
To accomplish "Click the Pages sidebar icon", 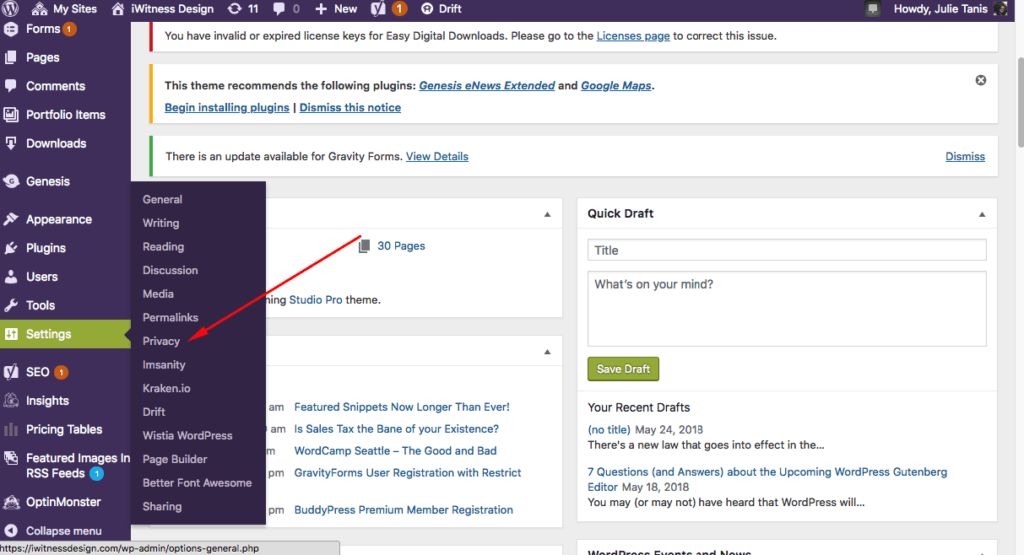I will tap(10, 57).
